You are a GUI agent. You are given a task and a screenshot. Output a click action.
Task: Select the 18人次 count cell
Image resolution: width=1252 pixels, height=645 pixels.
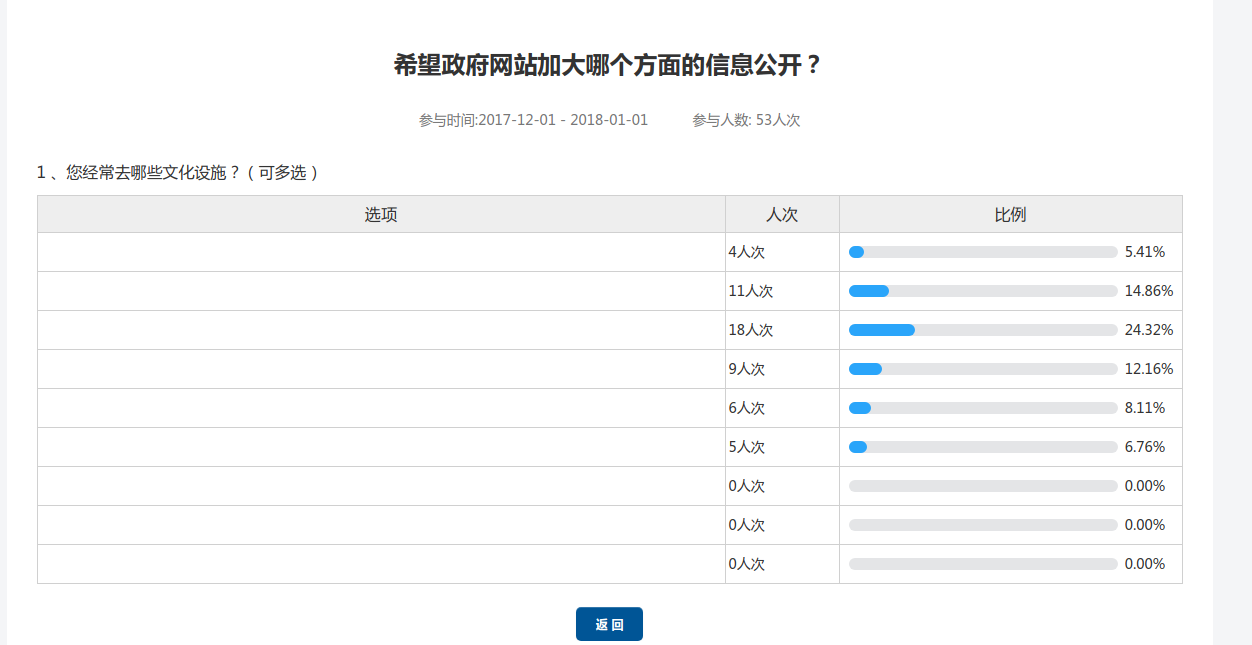tap(751, 330)
